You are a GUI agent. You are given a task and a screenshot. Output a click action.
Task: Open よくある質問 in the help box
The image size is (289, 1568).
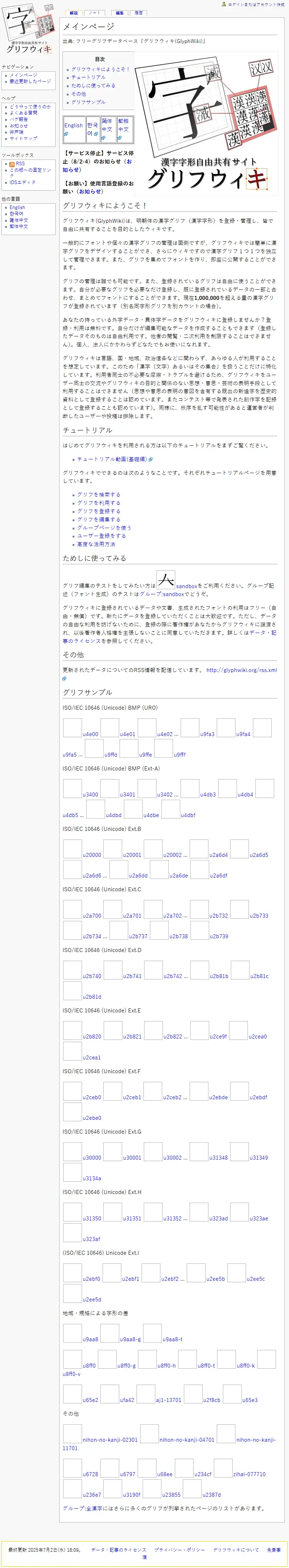tap(23, 112)
